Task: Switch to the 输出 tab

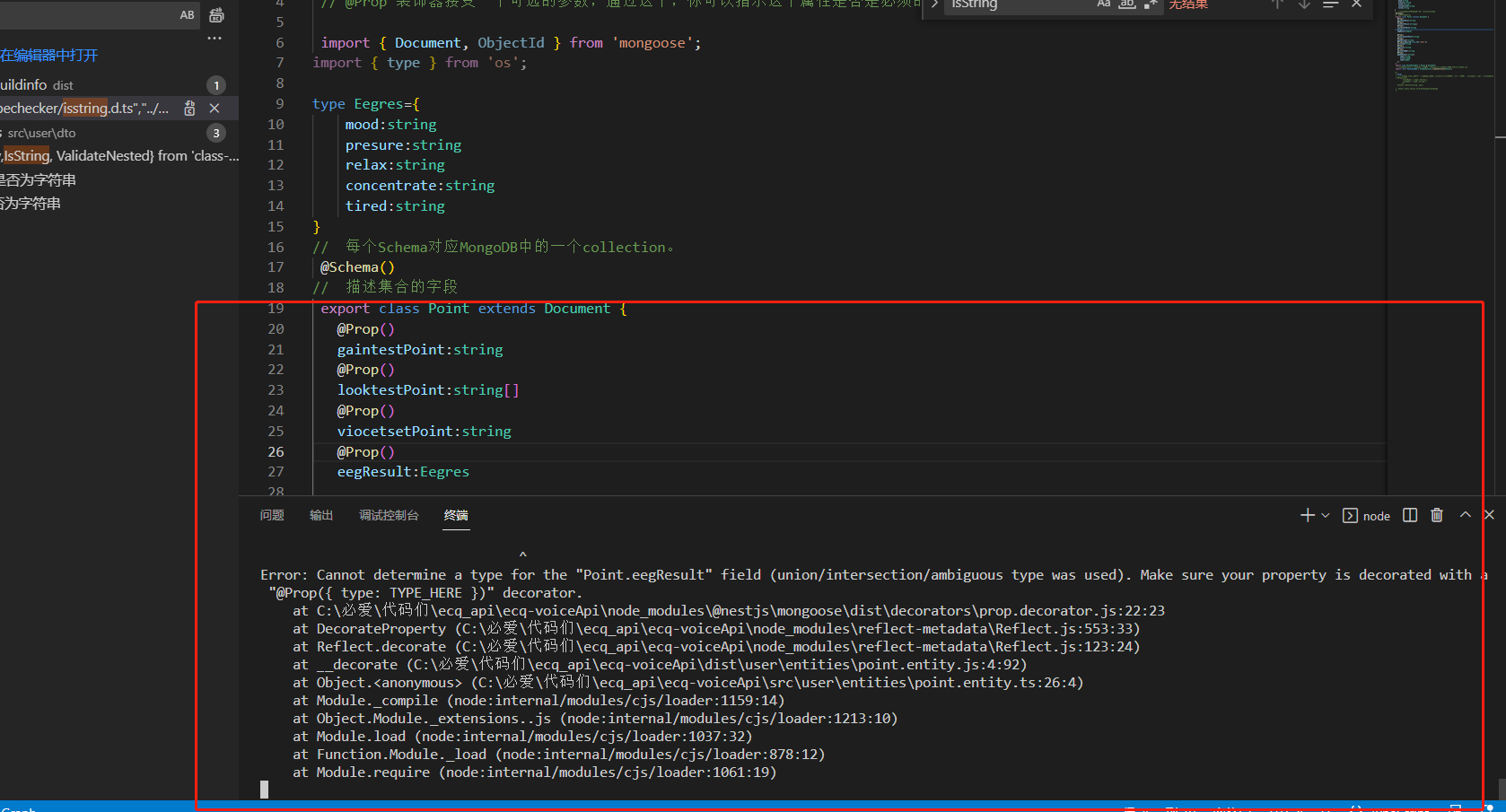Action: [x=321, y=515]
